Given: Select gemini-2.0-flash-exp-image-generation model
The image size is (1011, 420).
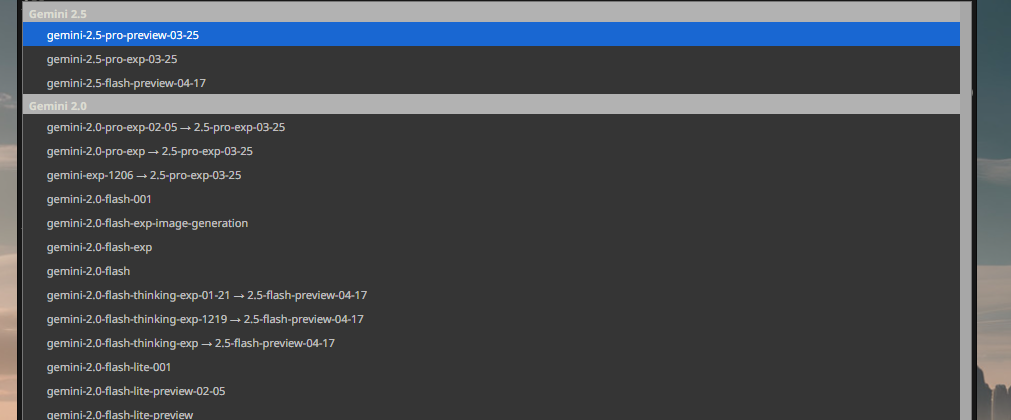Looking at the screenshot, I should [491, 223].
